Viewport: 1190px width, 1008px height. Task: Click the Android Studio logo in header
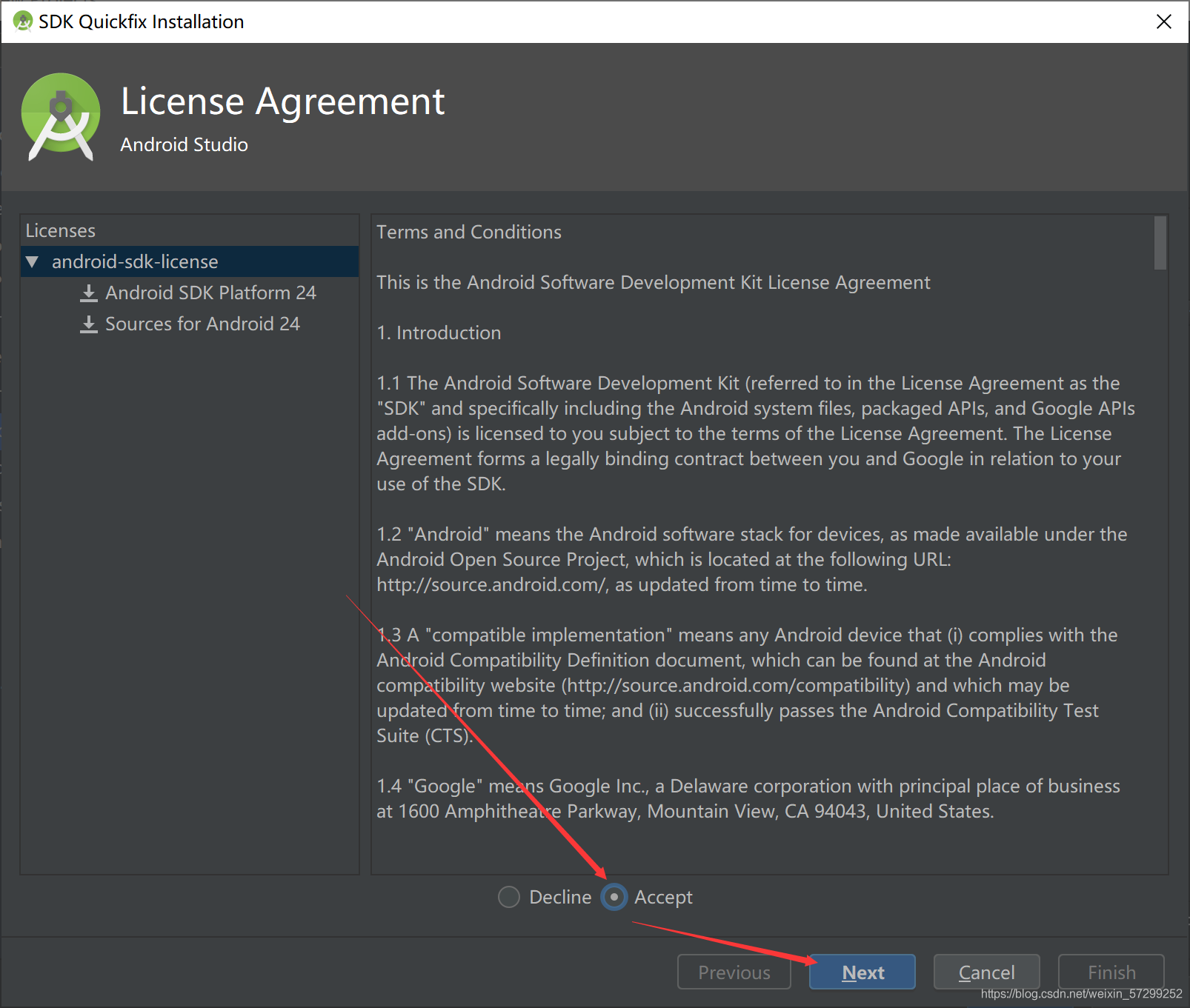tap(61, 117)
